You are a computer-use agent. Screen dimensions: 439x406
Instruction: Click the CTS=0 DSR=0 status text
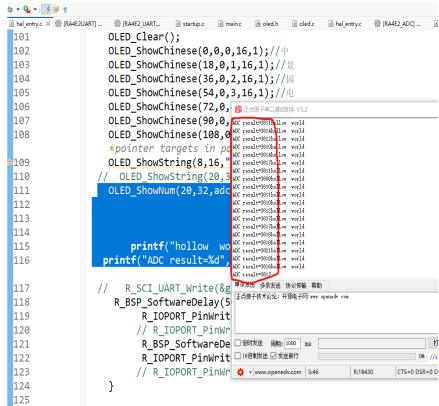click(417, 372)
